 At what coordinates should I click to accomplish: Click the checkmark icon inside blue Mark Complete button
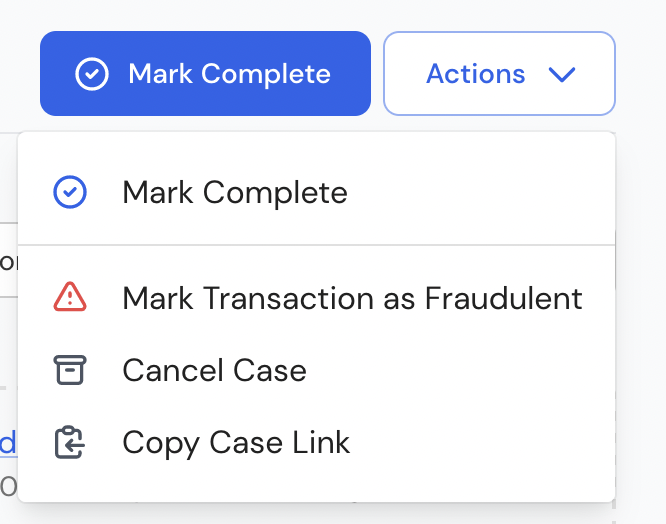[92, 74]
